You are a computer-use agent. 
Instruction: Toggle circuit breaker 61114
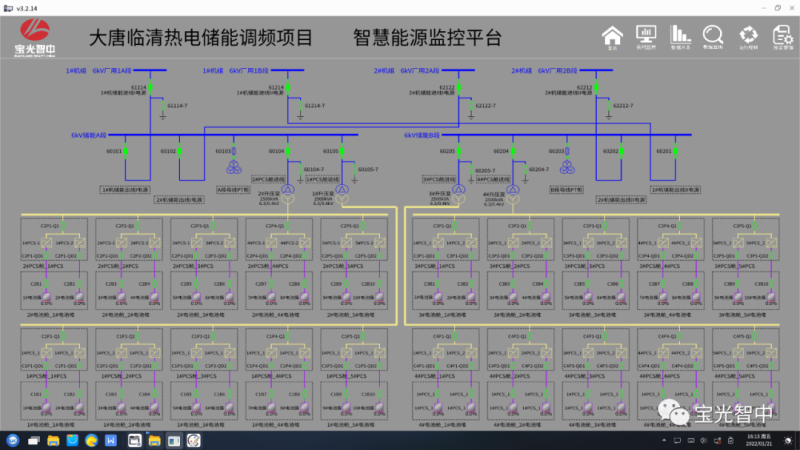(152, 88)
